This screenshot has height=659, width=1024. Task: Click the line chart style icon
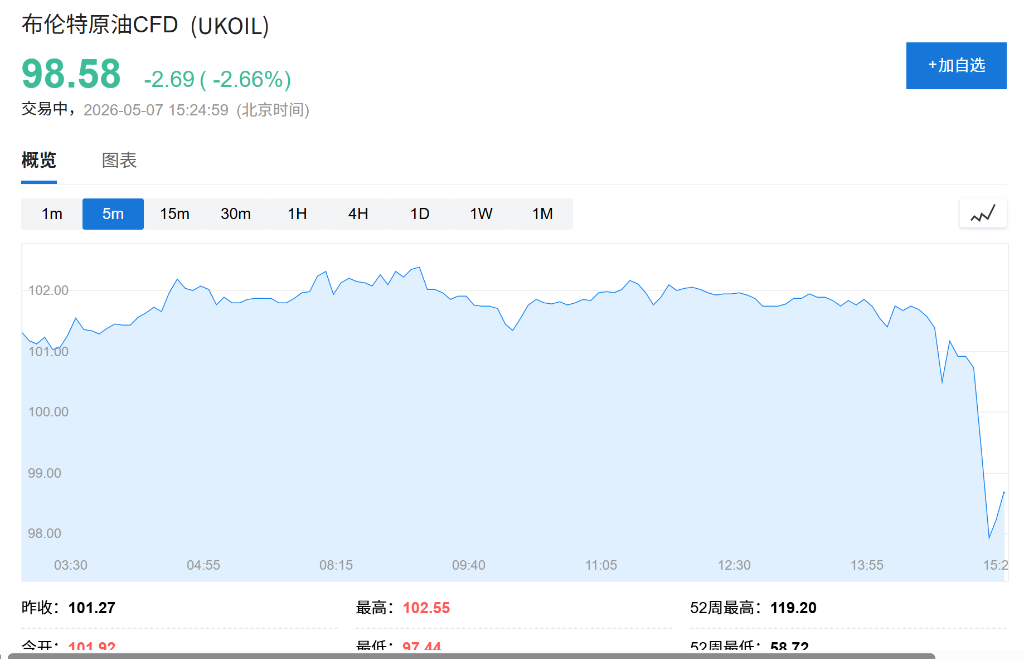coord(983,214)
